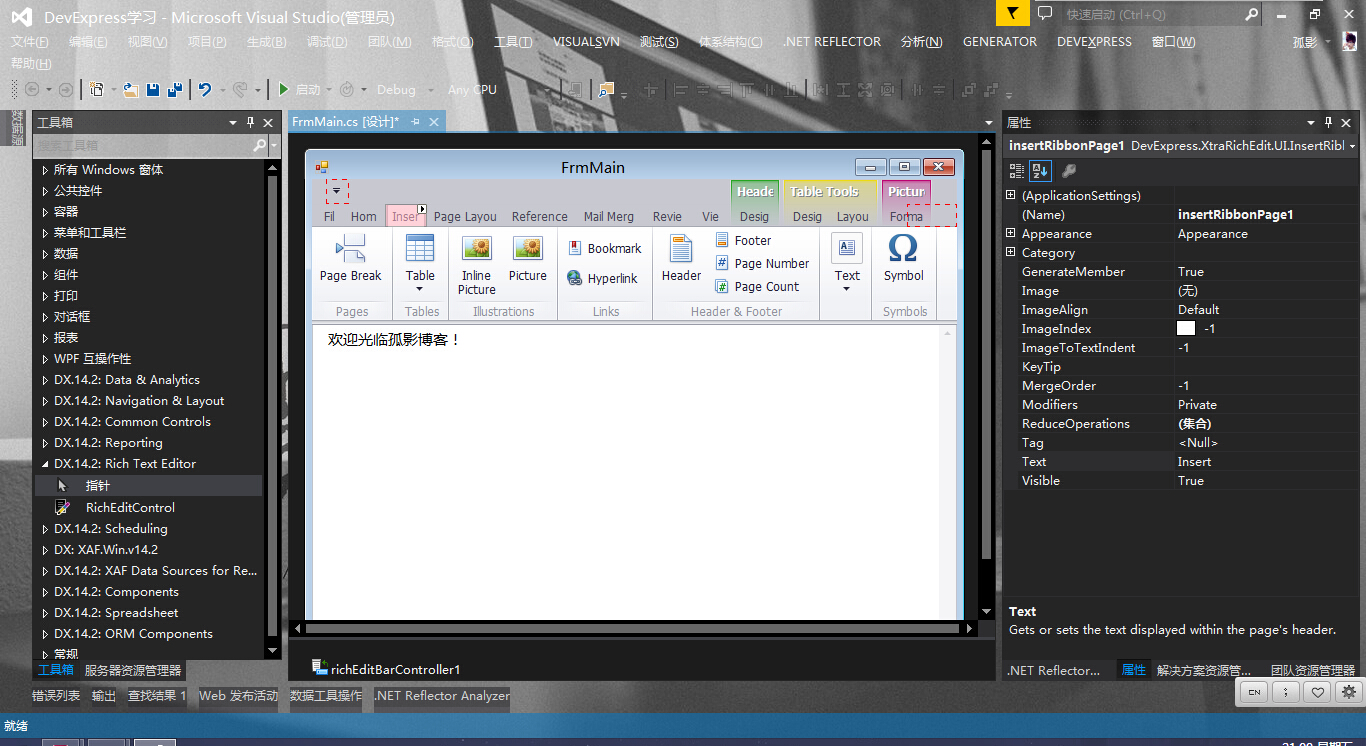Select RichEditControl in the Toolbox
The height and width of the screenshot is (746, 1366).
[x=130, y=507]
